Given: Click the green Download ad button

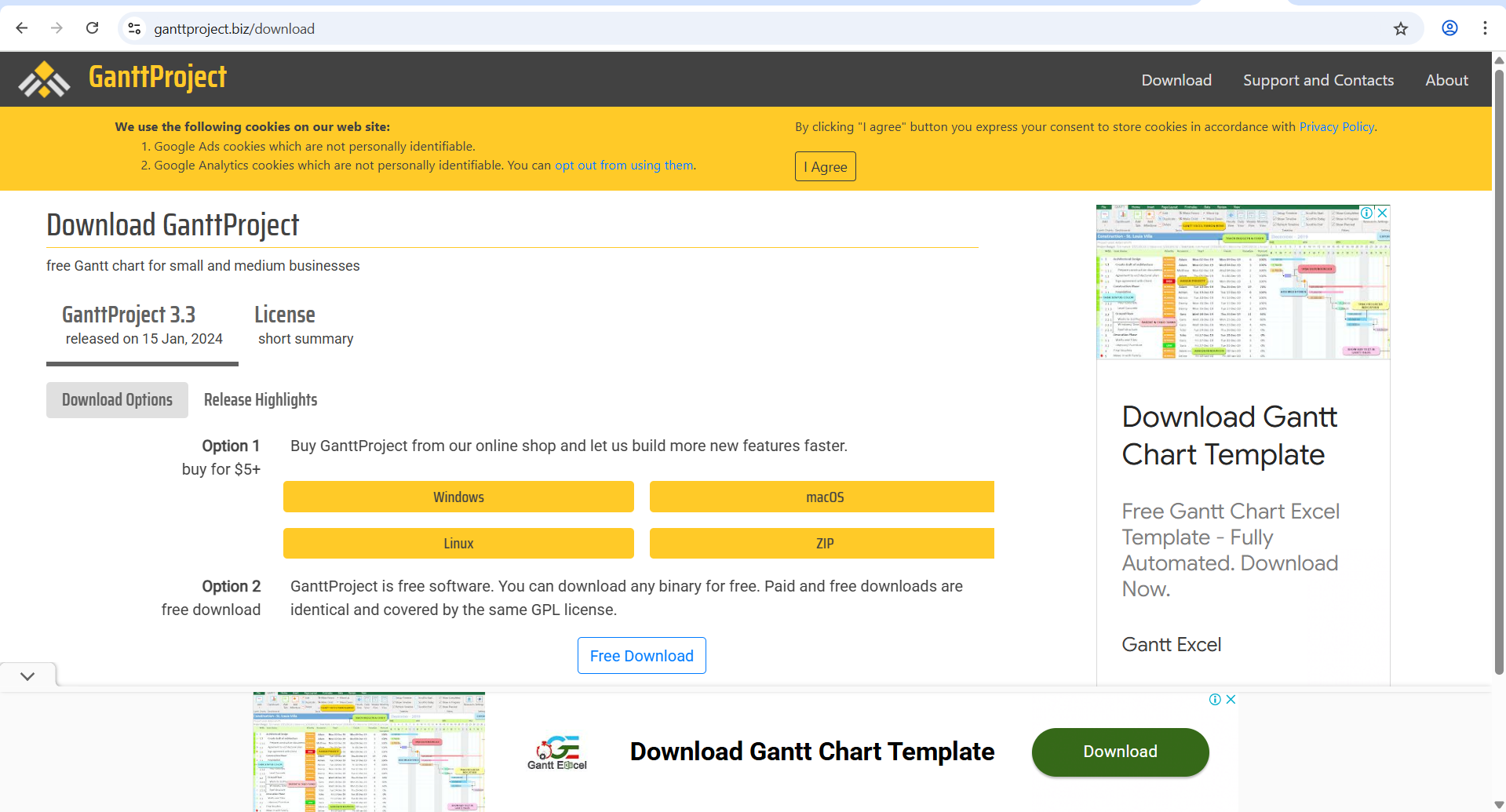Looking at the screenshot, I should 1120,752.
